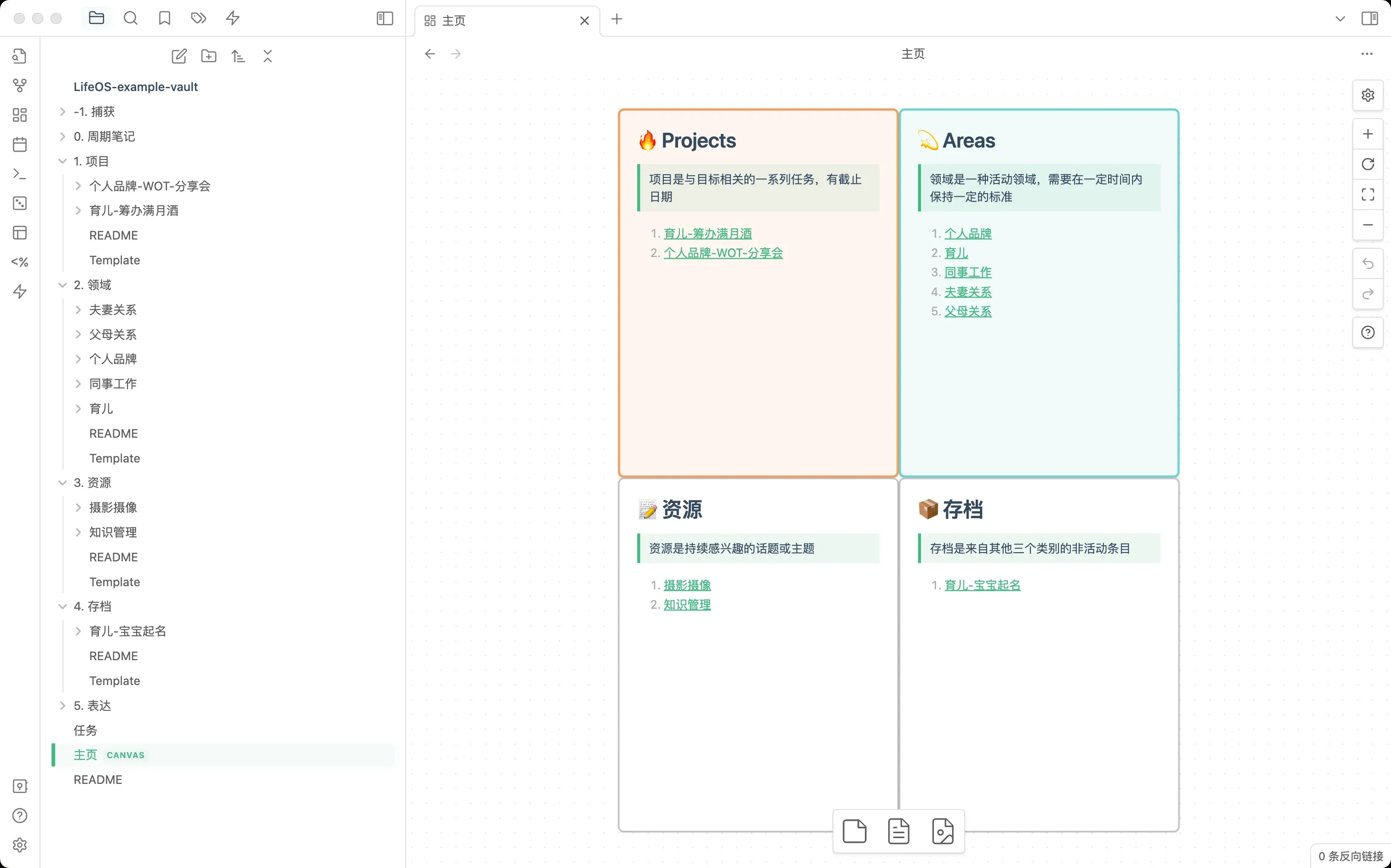Open 任务 file in explorer
The image size is (1391, 868).
[x=86, y=730]
